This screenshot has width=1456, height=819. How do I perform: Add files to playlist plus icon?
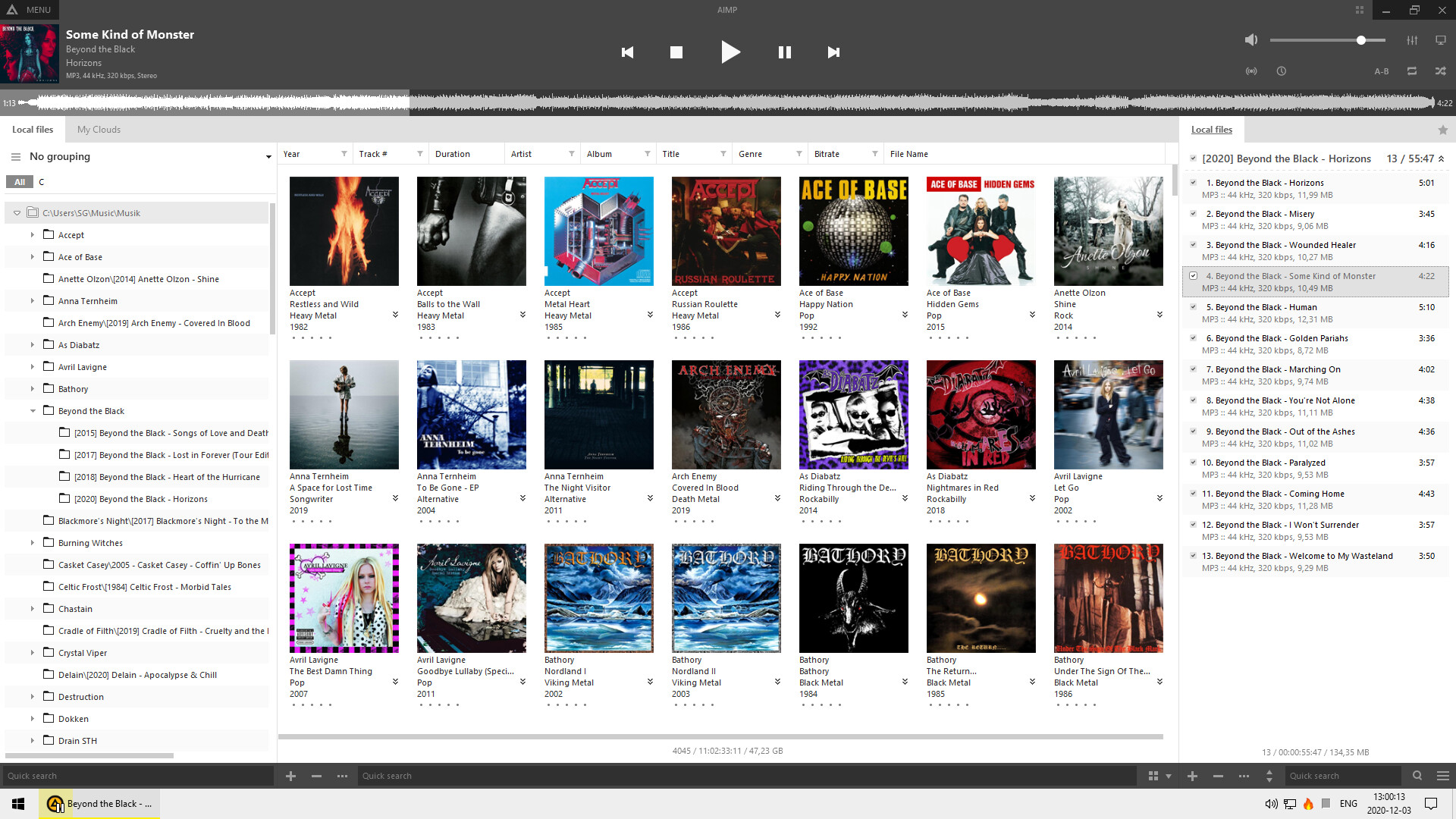[1192, 776]
